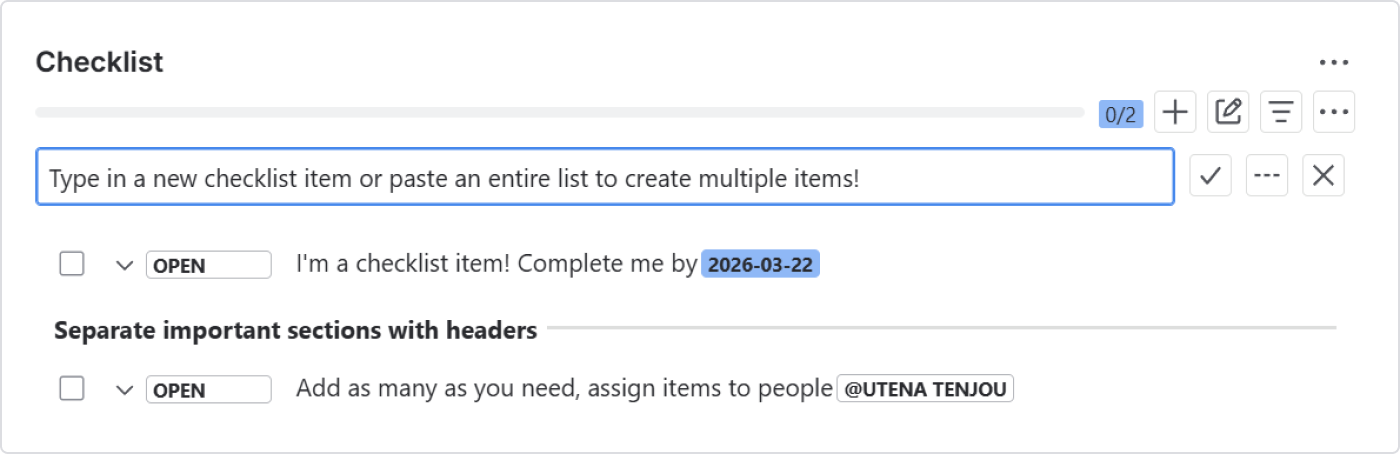The width and height of the screenshot is (1400, 454).
Task: Expand chevron beside second OPEN status
Action: (x=124, y=389)
